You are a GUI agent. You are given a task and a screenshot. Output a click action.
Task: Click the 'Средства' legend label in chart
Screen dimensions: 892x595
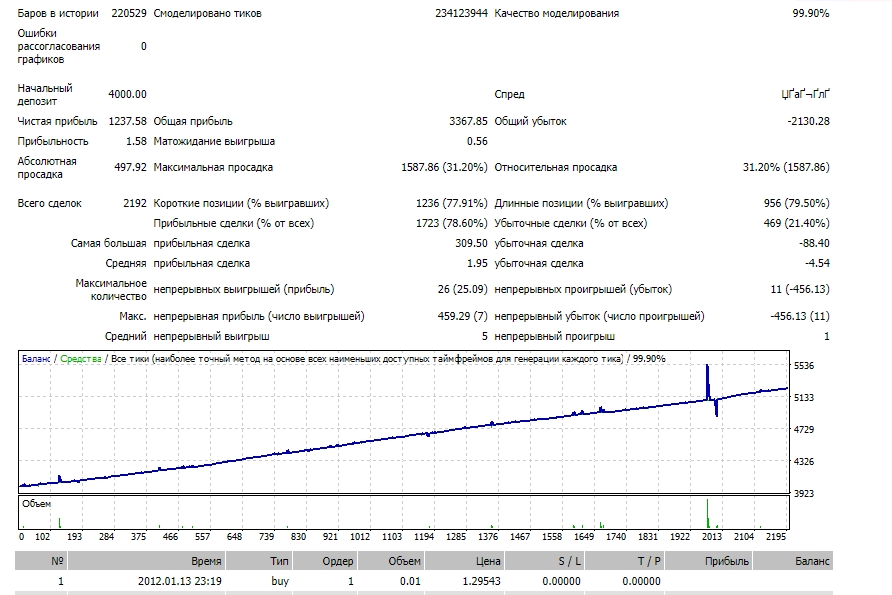coord(81,359)
